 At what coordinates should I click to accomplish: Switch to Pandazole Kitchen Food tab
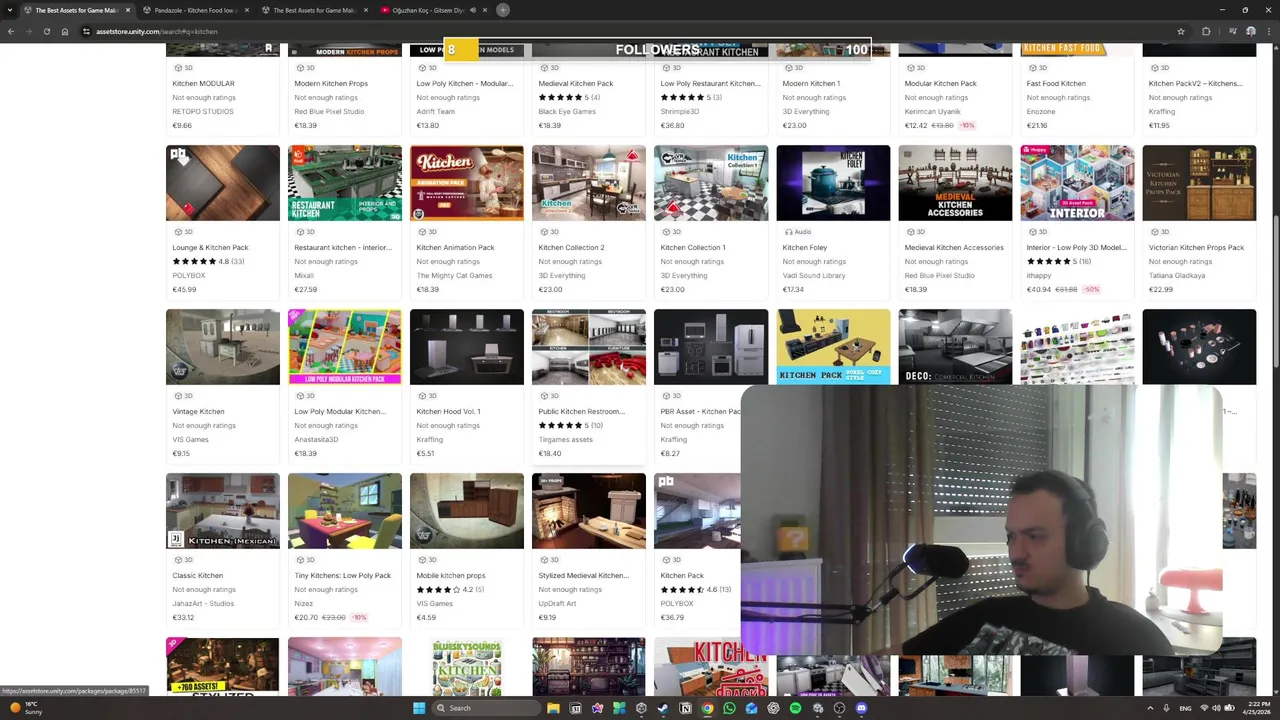click(196, 10)
